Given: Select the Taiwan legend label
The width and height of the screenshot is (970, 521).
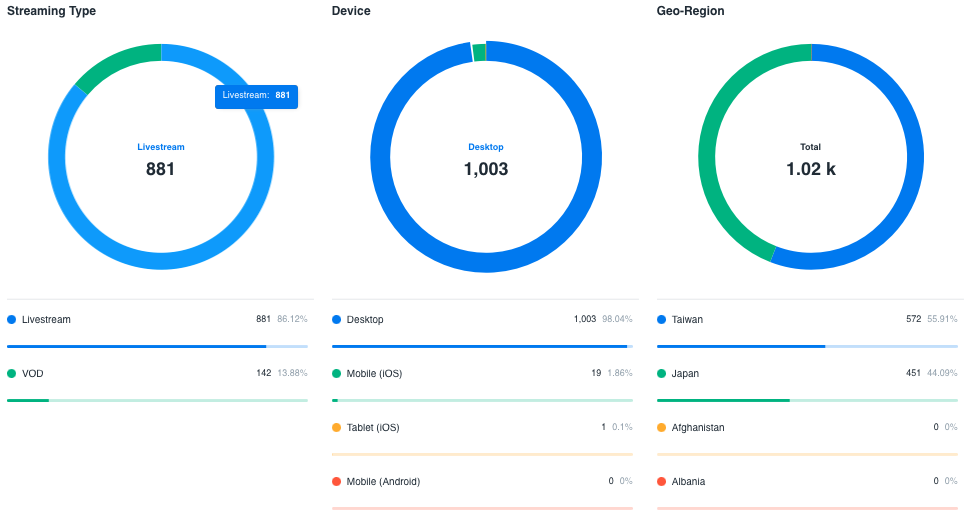Looking at the screenshot, I should (x=687, y=320).
